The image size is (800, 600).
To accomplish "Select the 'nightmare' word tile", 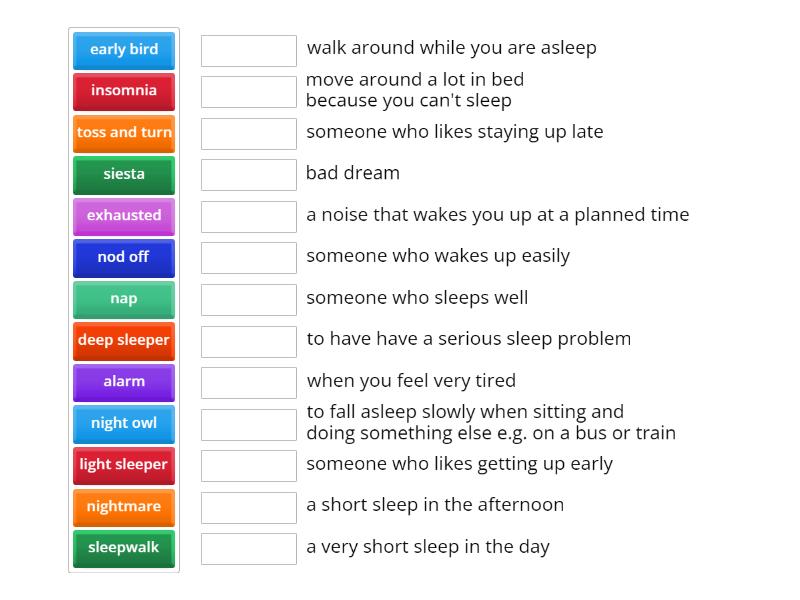I will coord(123,506).
